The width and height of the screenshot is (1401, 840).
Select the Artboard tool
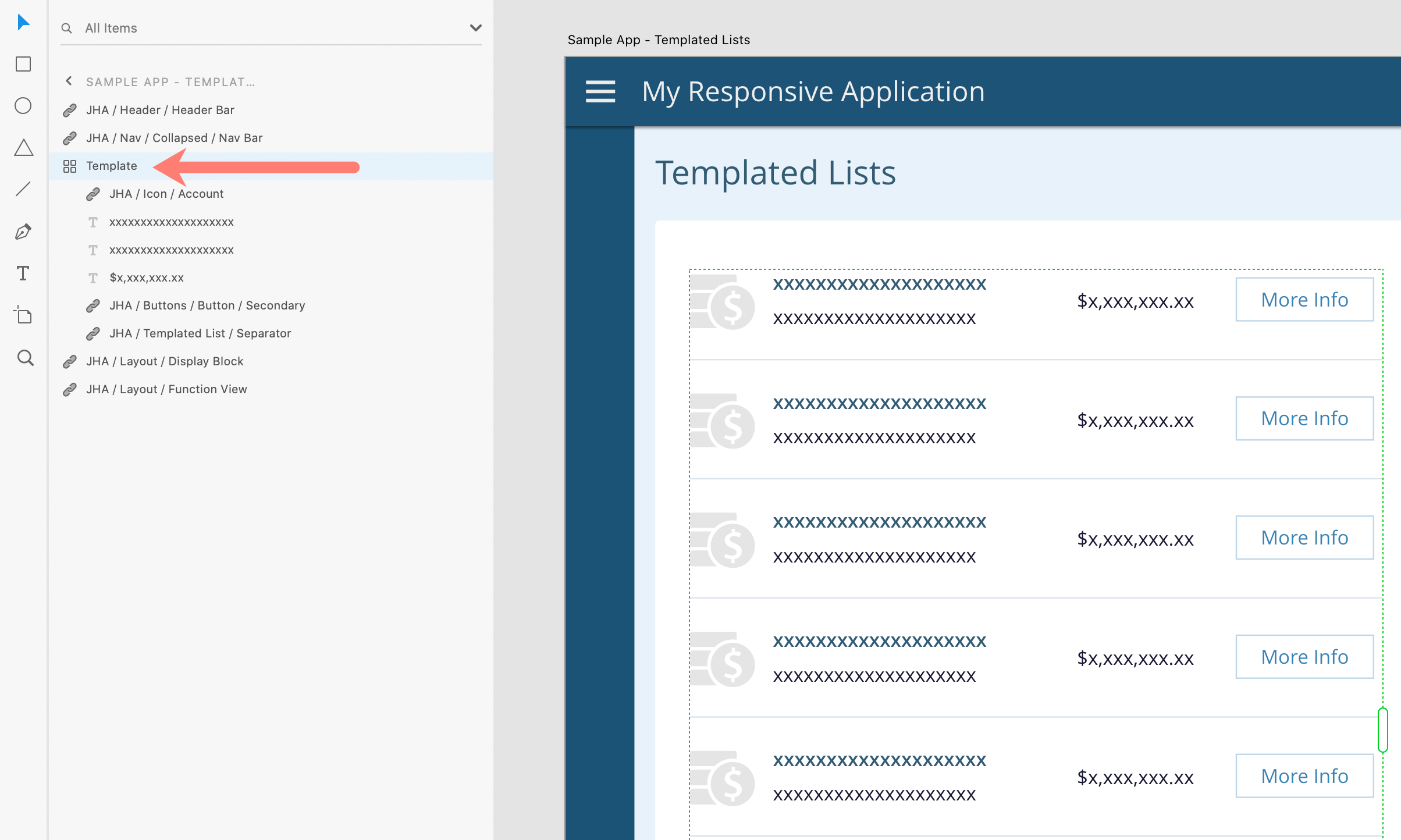(x=23, y=315)
